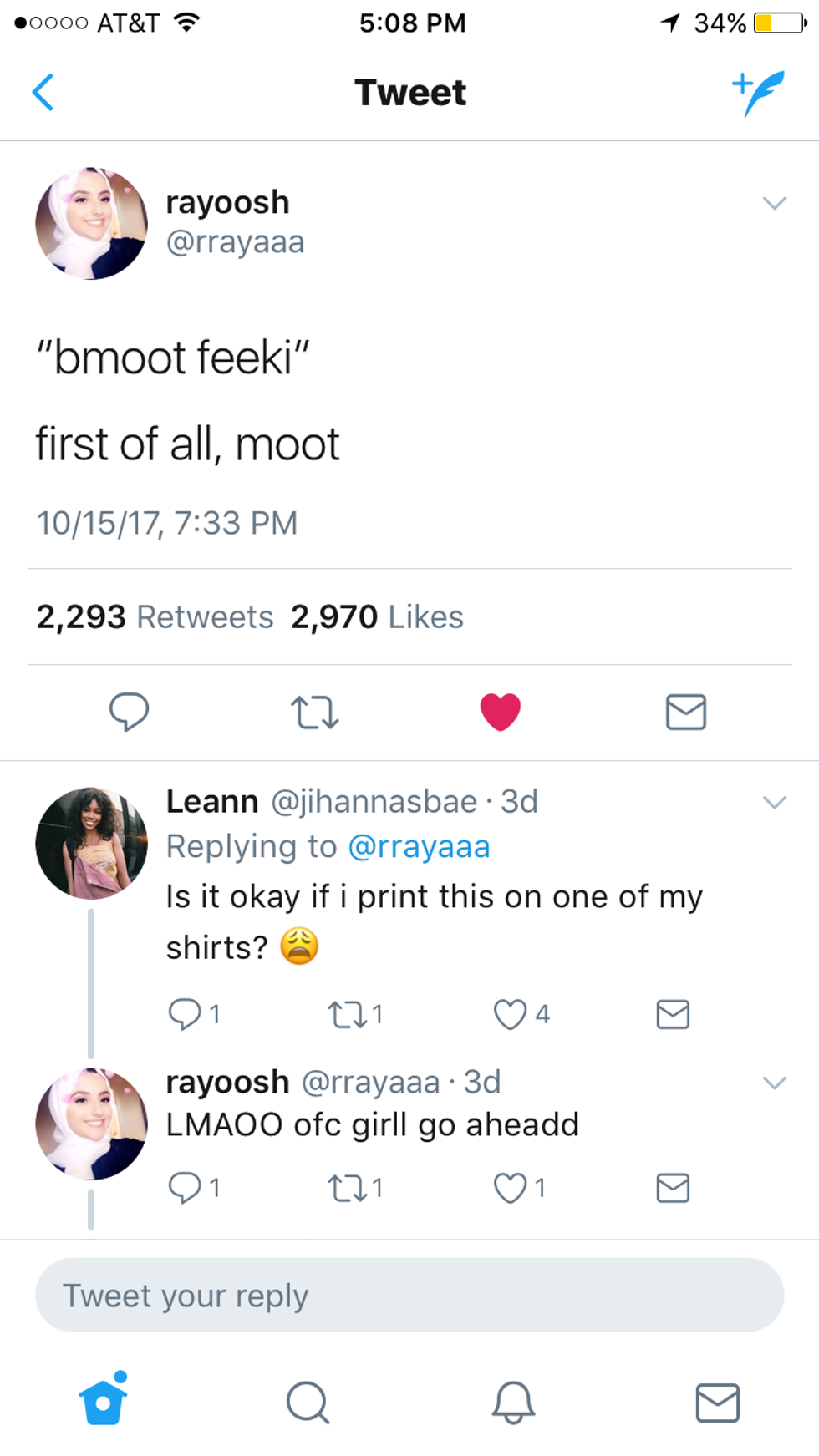The height and width of the screenshot is (1456, 819).
Task: Unlike the main tweet with the red heart
Action: (501, 713)
